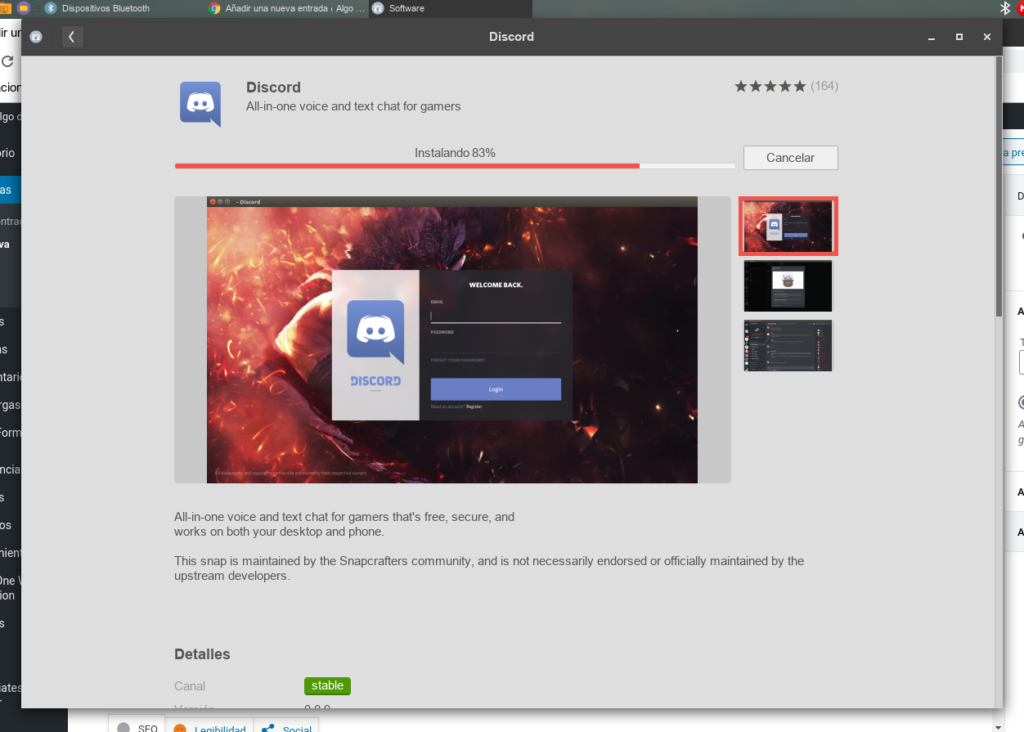Click the '(164)' review count
Image resolution: width=1024 pixels, height=732 pixels.
coord(824,86)
